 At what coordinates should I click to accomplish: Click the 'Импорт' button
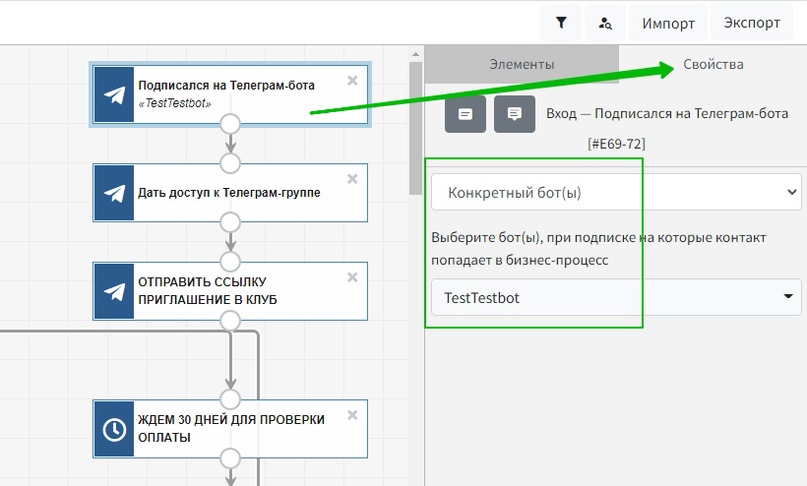coord(668,23)
